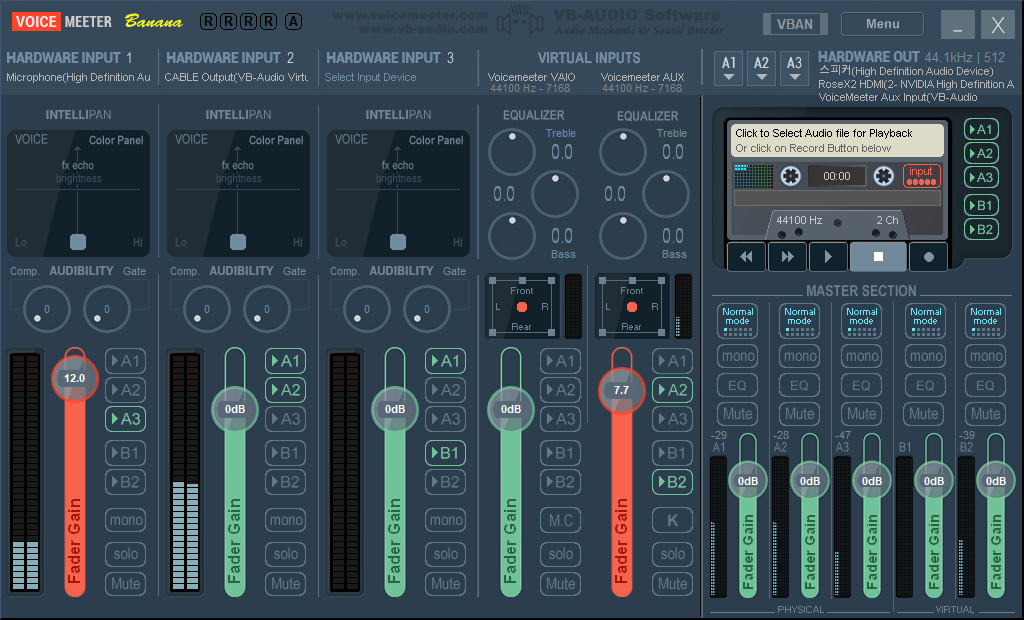The image size is (1024, 620).
Task: Mute the A3 master bus
Action: [861, 414]
